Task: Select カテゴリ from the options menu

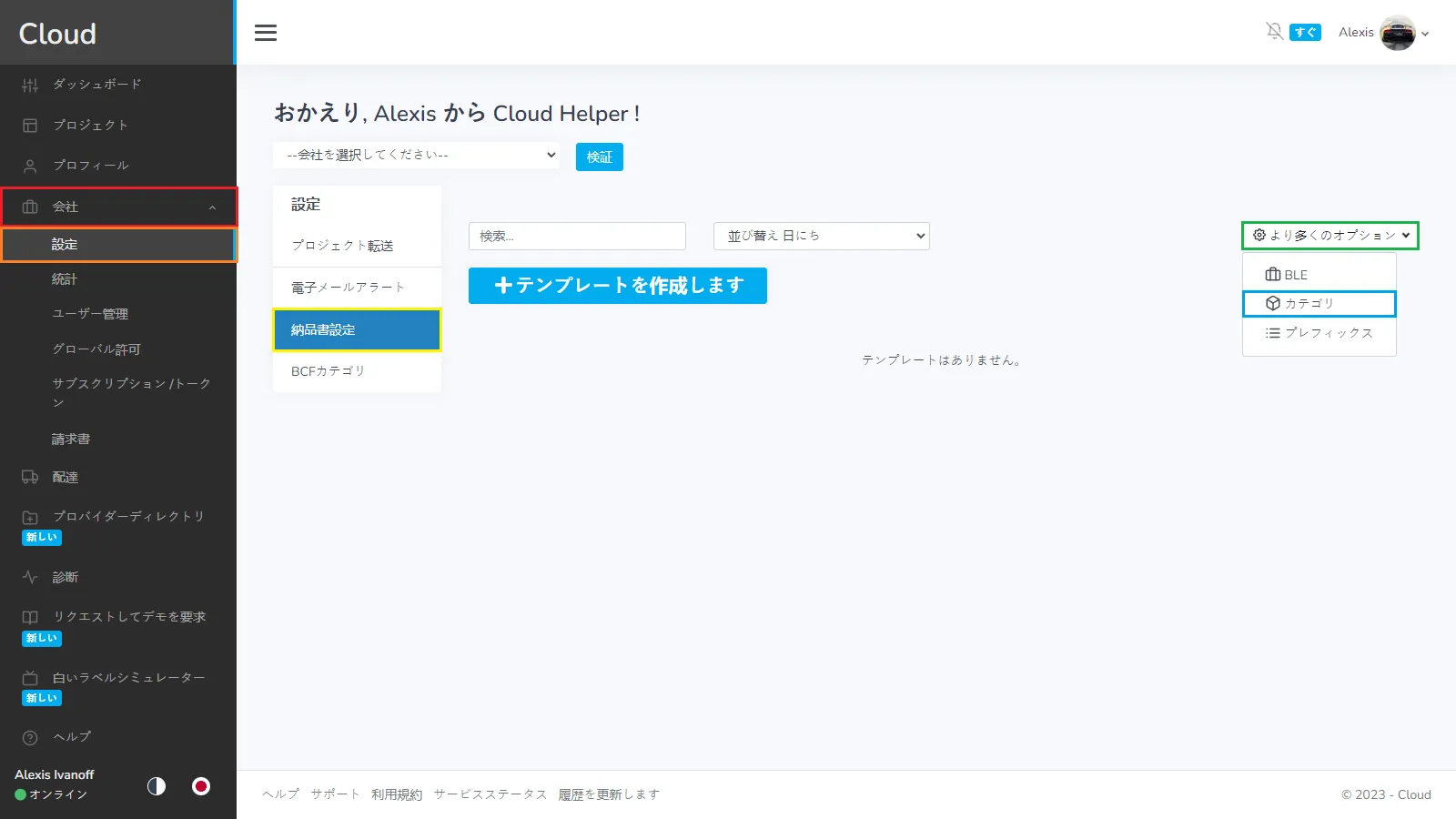Action: click(x=1319, y=304)
